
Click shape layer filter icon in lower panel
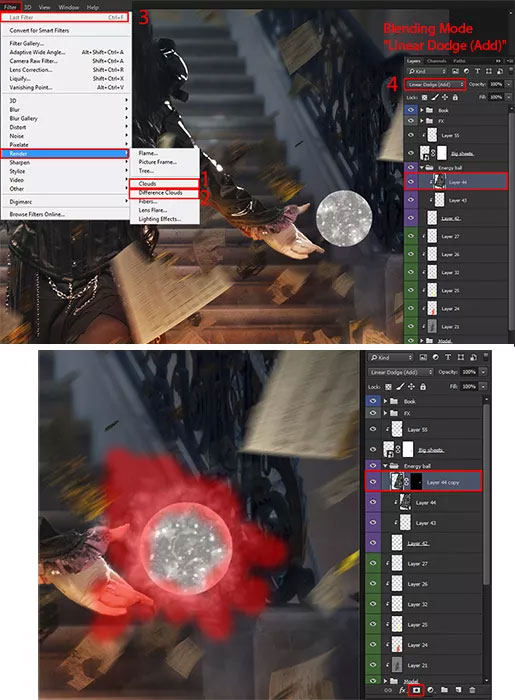[461, 357]
